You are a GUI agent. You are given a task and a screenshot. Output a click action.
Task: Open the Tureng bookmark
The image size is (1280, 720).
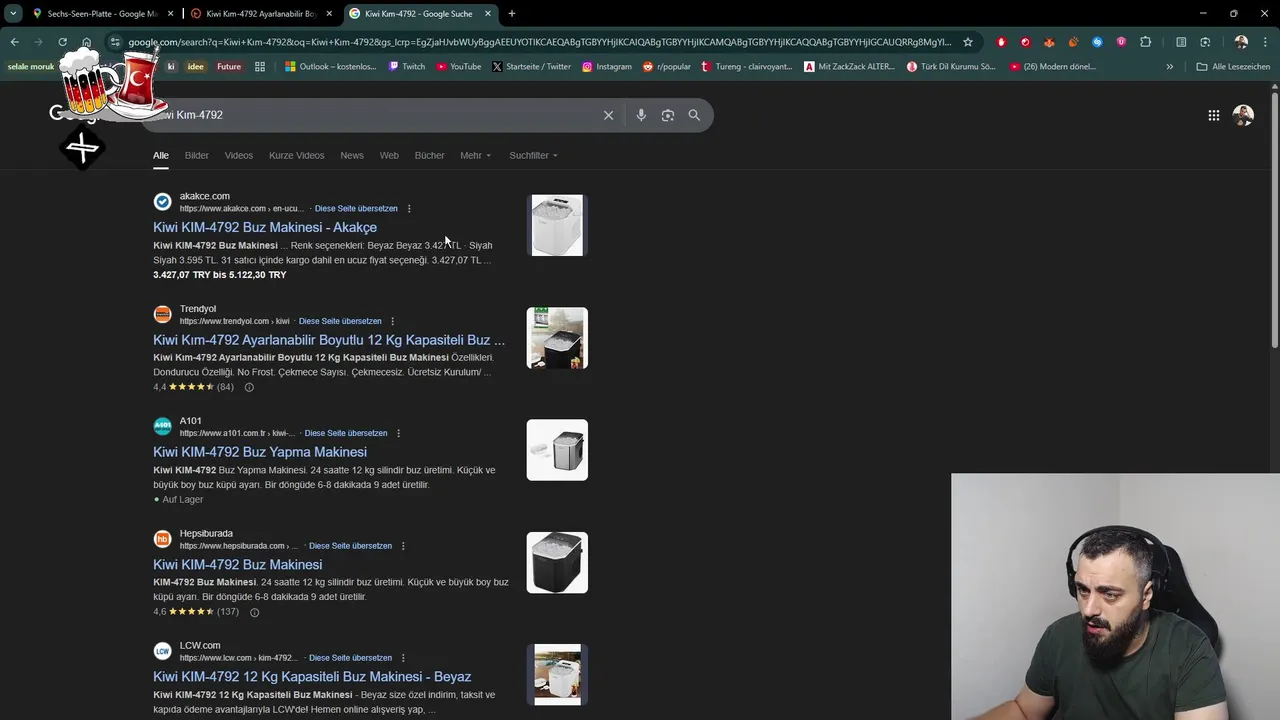(x=746, y=67)
